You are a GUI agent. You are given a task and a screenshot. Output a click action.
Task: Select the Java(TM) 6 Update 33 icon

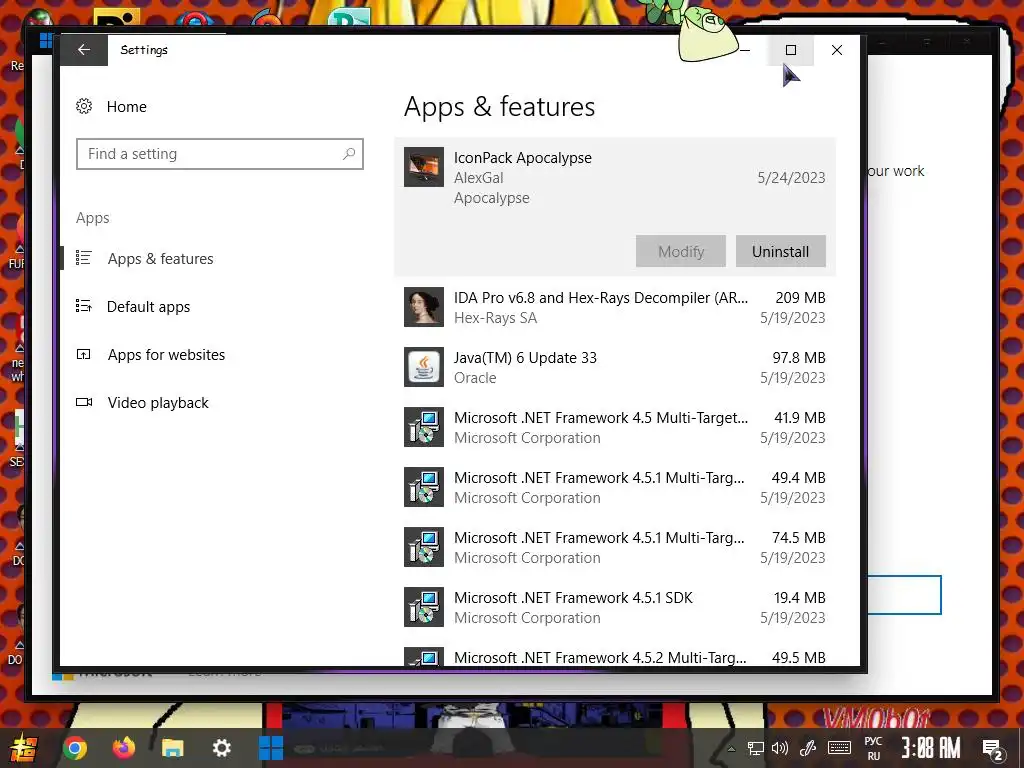tap(424, 367)
